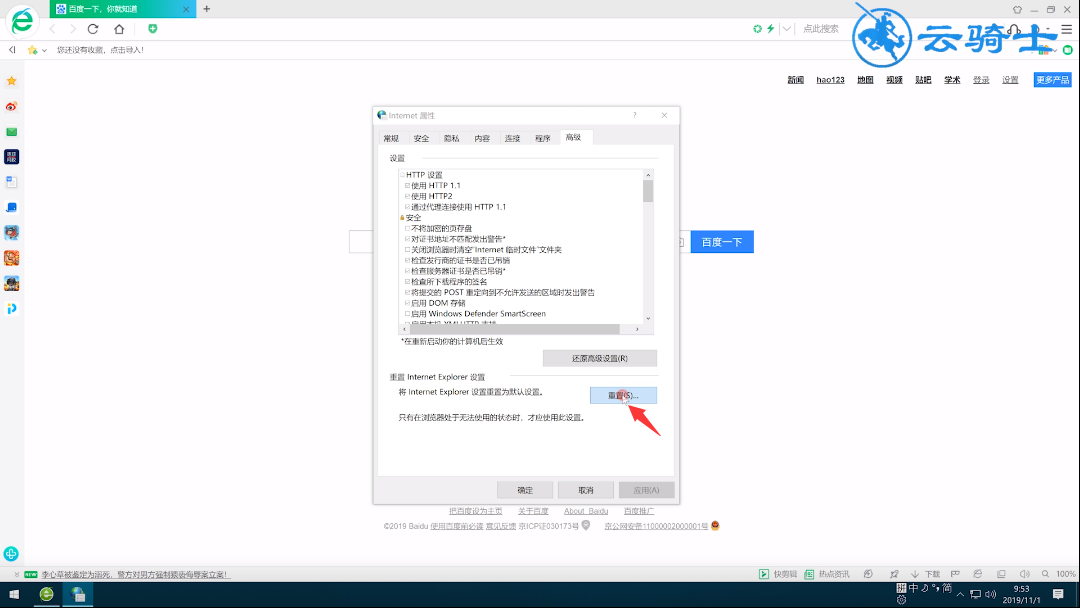Go to the browser home page icon

pos(119,29)
